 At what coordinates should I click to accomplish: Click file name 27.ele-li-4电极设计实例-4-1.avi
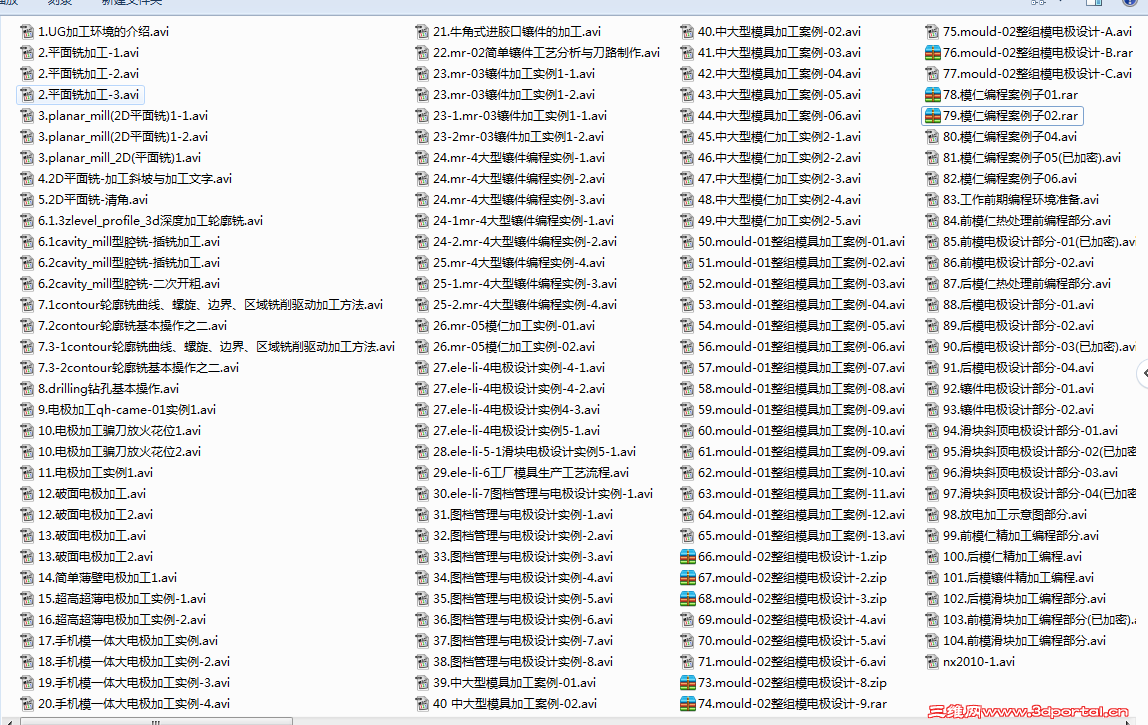click(x=518, y=368)
